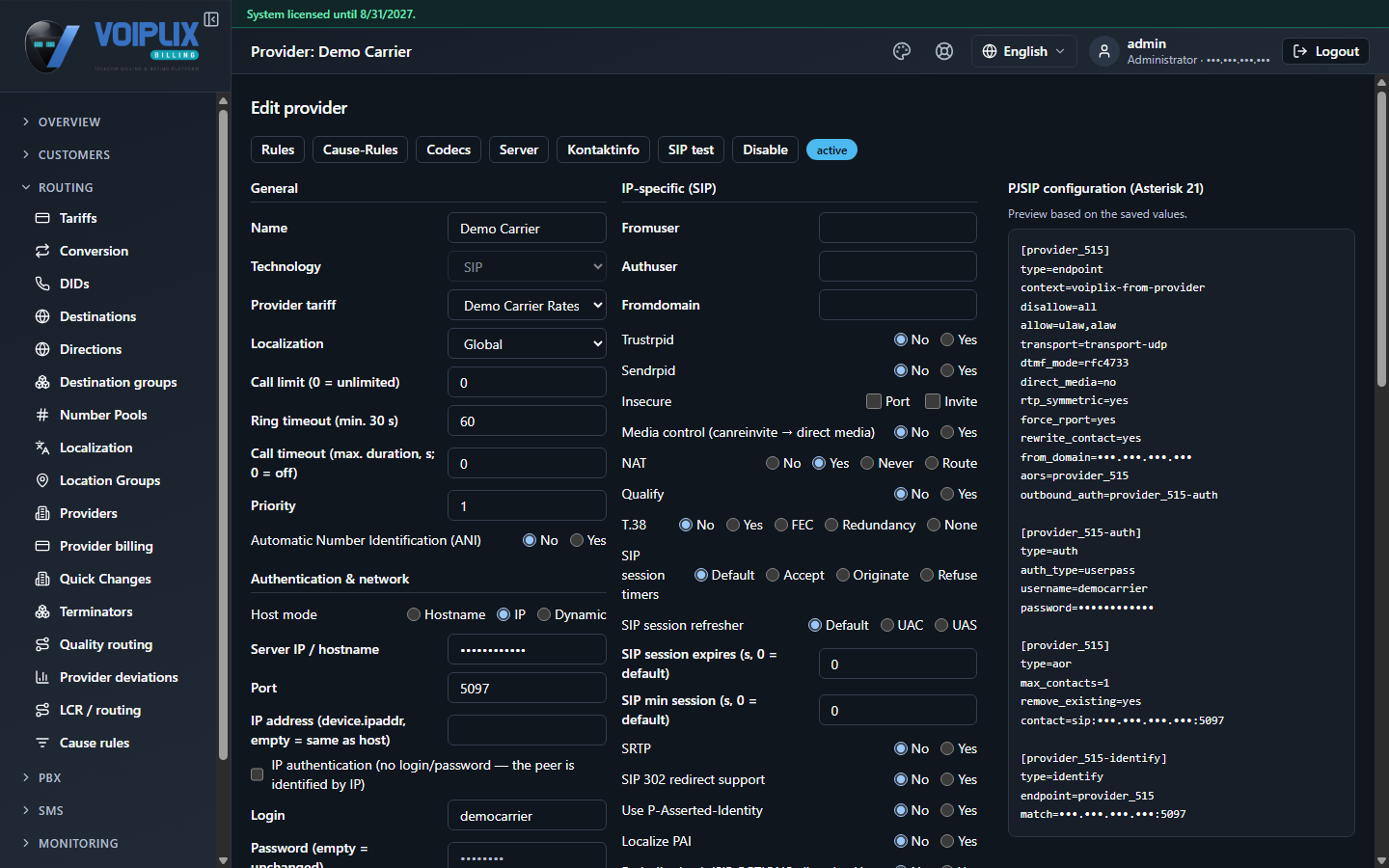Click the Port field showing 5097
This screenshot has height=868, width=1389.
(x=527, y=688)
